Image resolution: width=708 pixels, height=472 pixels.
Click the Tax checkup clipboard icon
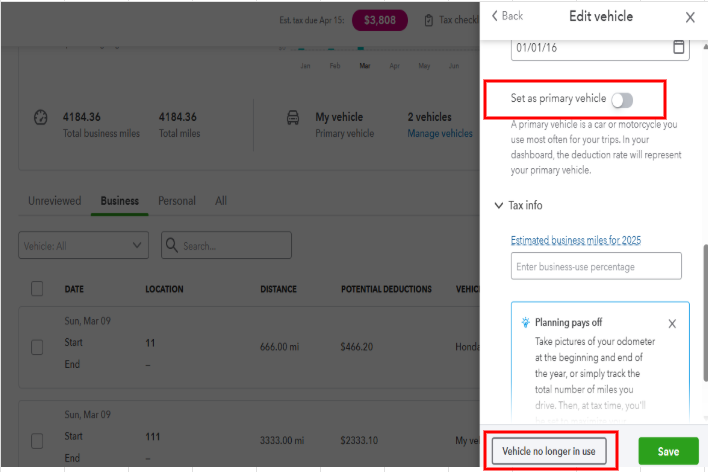click(x=429, y=20)
